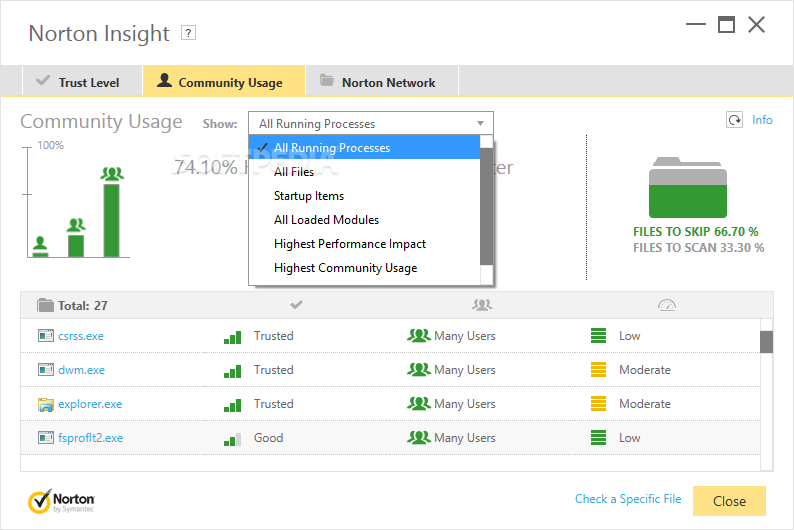Click the Norton by Symantec logo
Screen dimensions: 794x530
point(61,501)
